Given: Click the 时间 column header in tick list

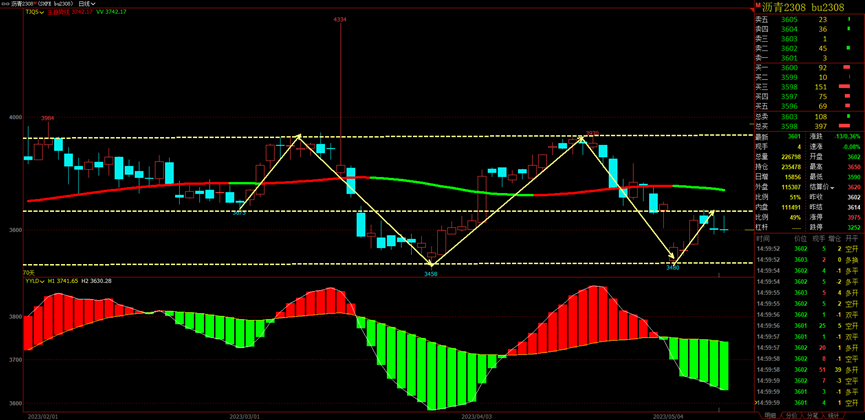Looking at the screenshot, I should (762, 239).
